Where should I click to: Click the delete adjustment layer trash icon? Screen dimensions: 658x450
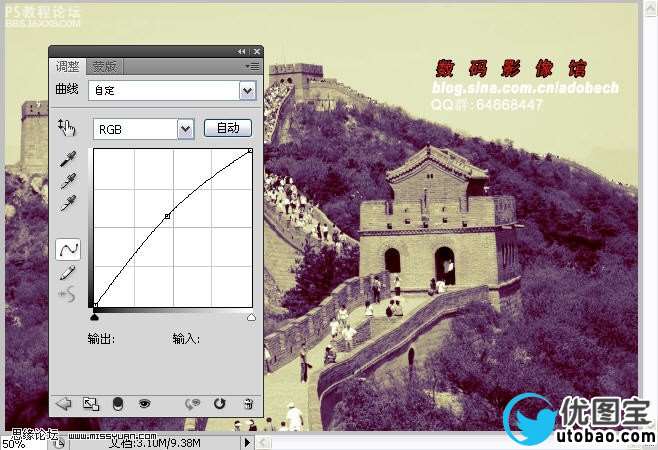click(248, 404)
